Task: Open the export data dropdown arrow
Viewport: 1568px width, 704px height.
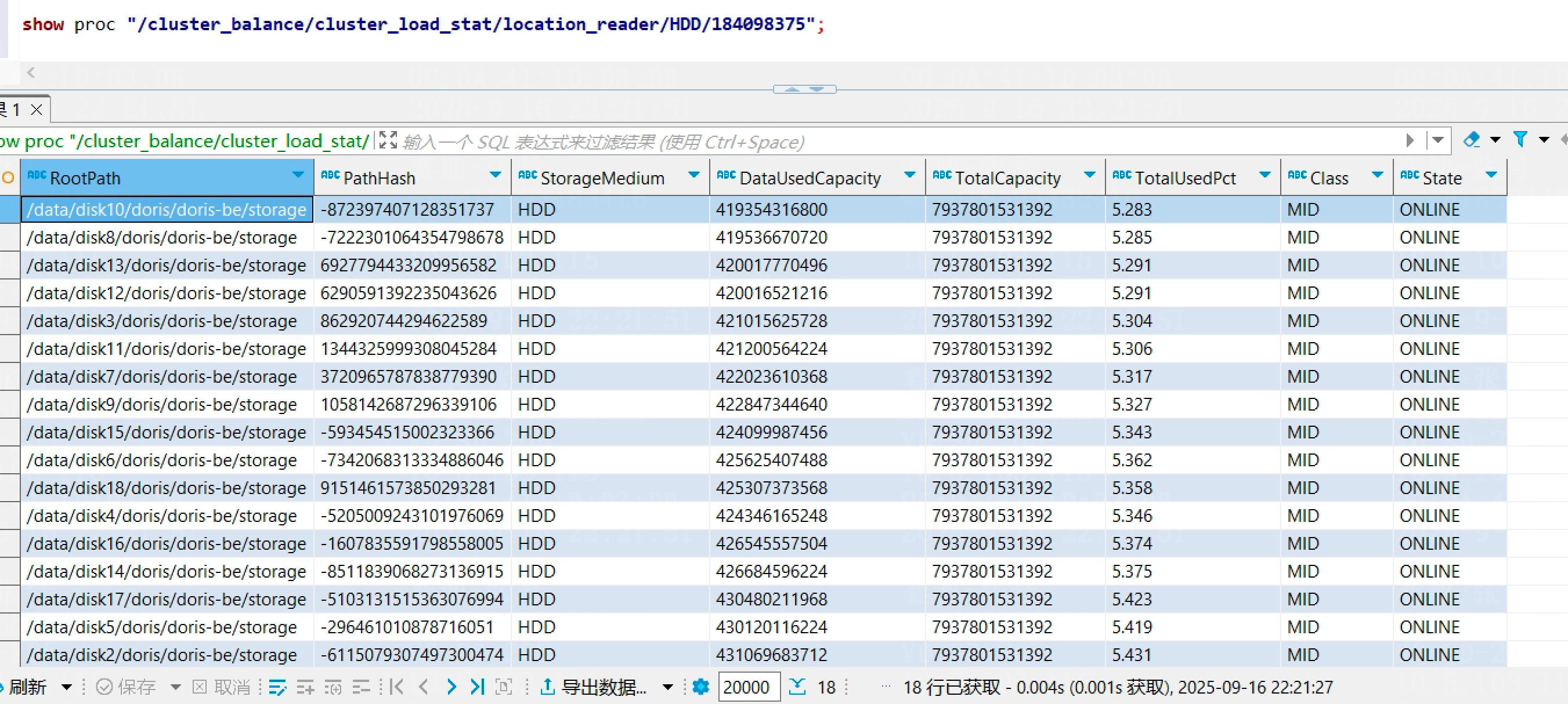Action: 668,688
